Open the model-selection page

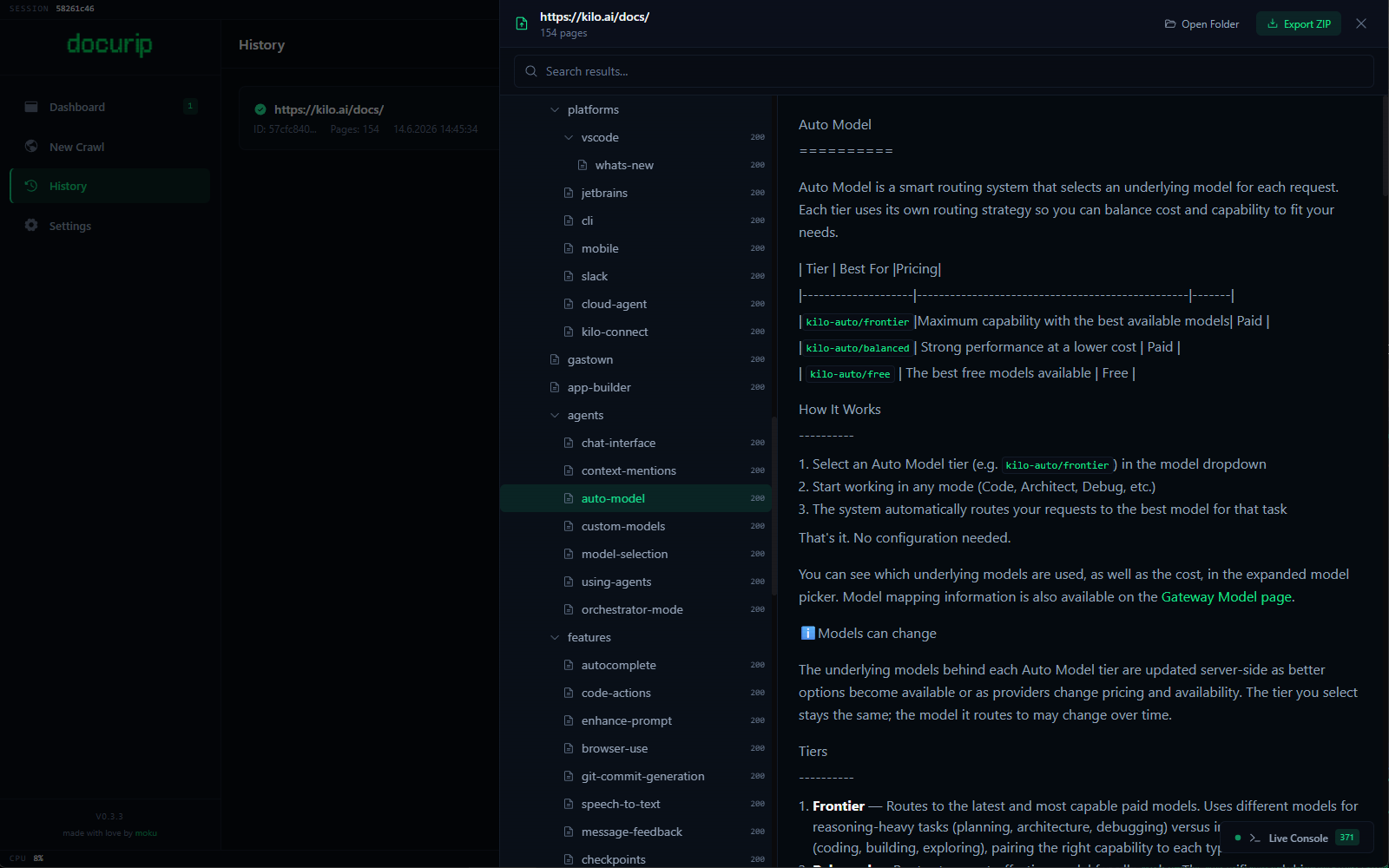(x=636, y=554)
